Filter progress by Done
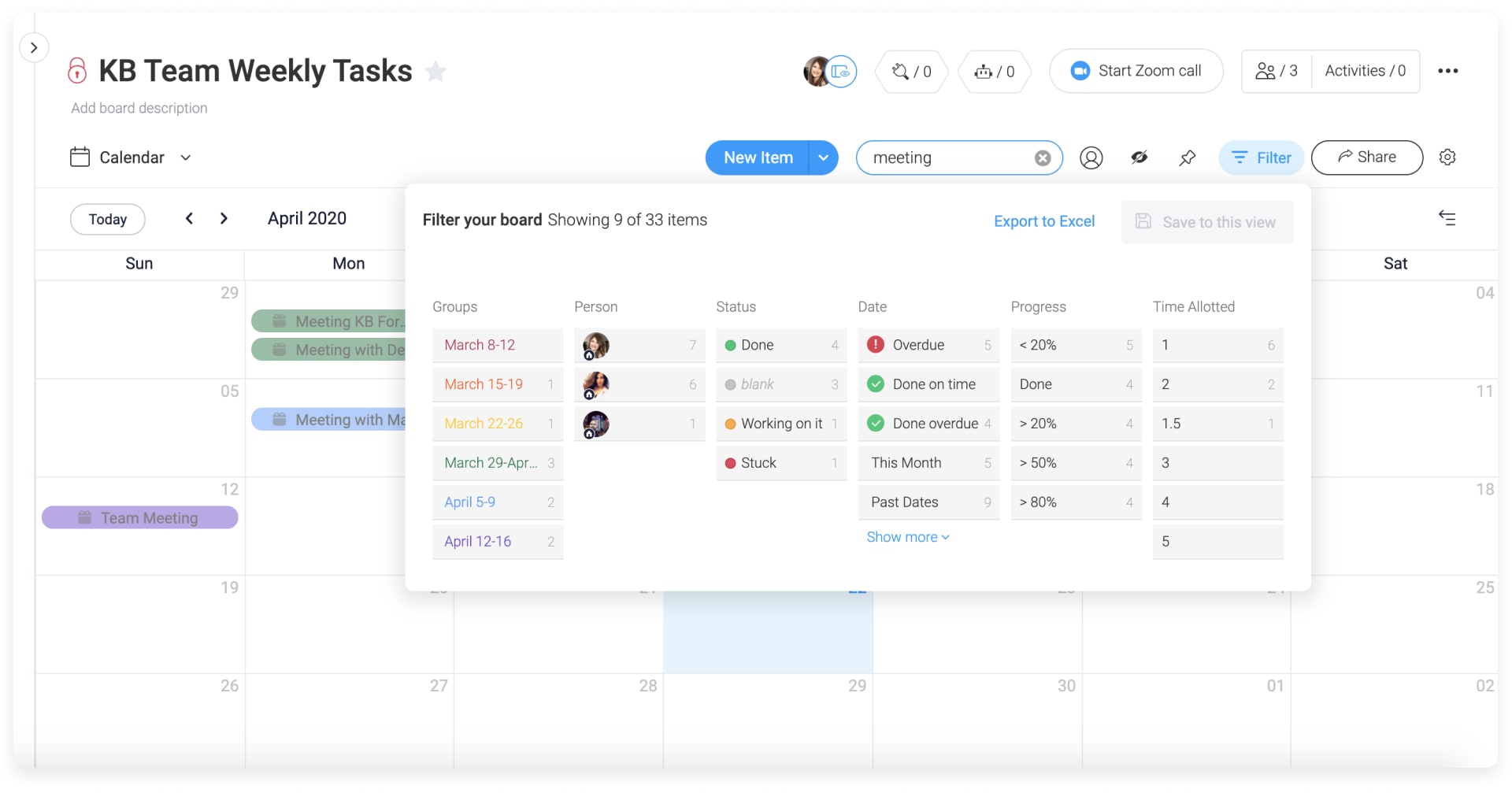 point(1076,384)
